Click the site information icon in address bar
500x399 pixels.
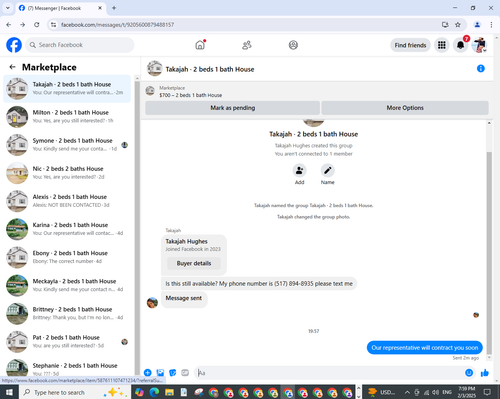[x=53, y=25]
